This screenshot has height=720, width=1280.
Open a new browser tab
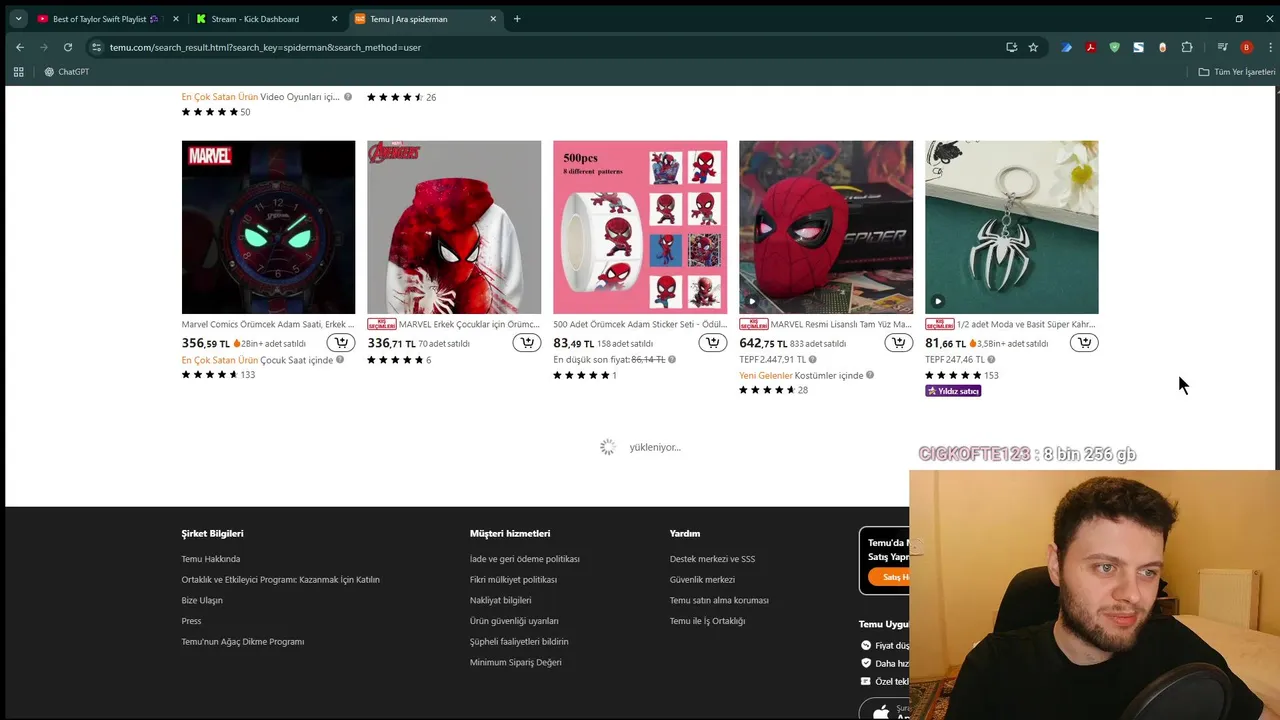[x=517, y=19]
